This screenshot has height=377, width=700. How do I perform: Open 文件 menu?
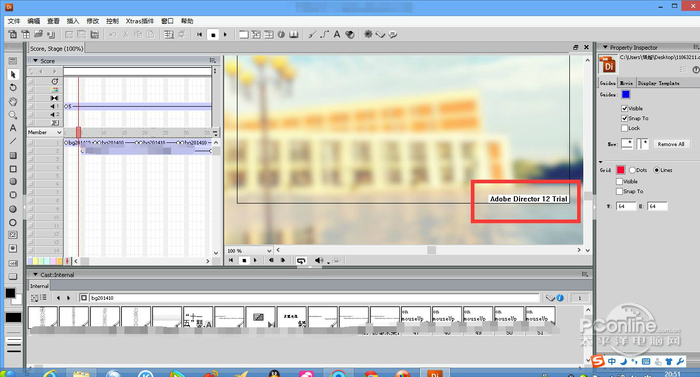click(x=14, y=21)
